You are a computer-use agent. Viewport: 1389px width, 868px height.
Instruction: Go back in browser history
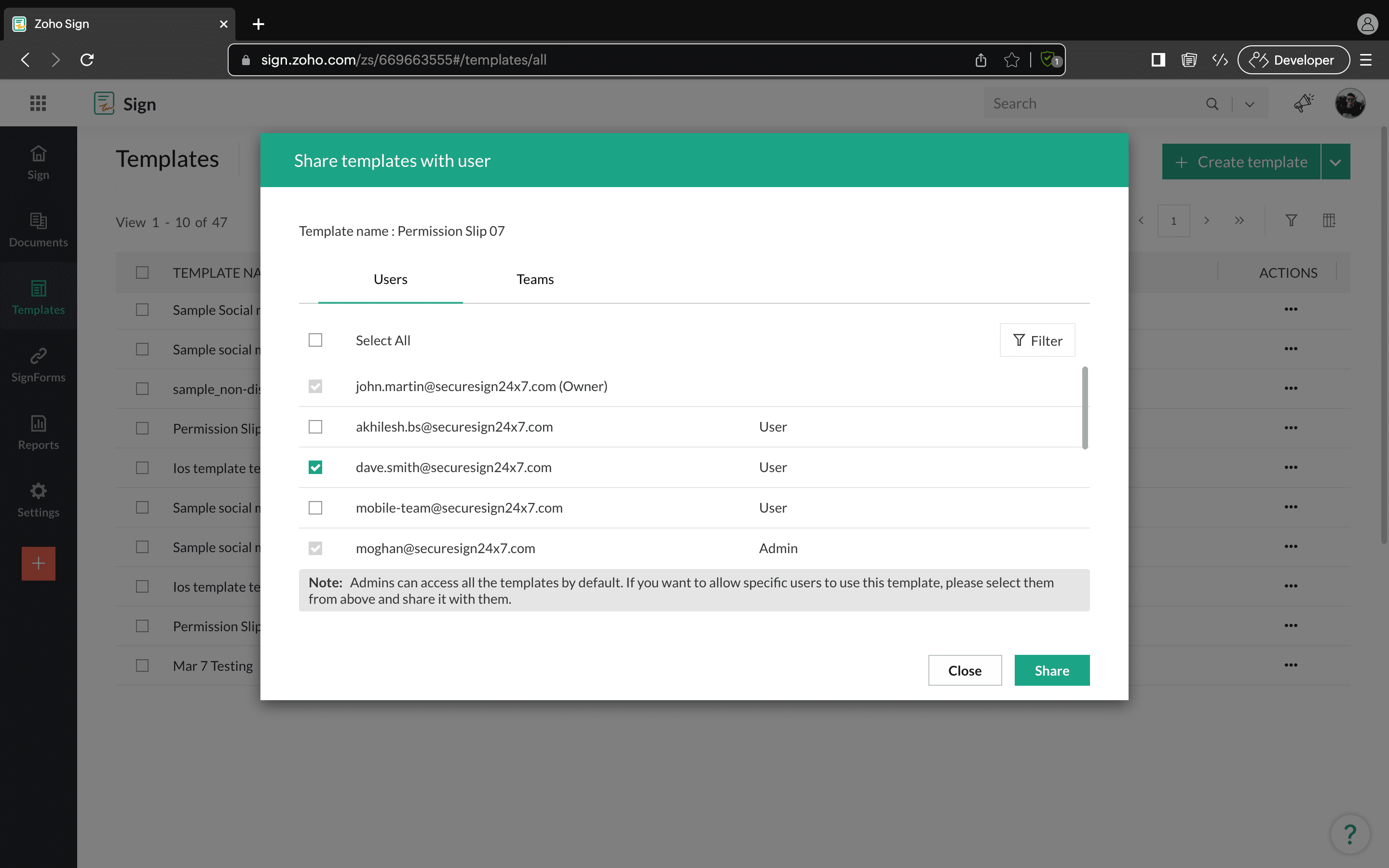25,60
